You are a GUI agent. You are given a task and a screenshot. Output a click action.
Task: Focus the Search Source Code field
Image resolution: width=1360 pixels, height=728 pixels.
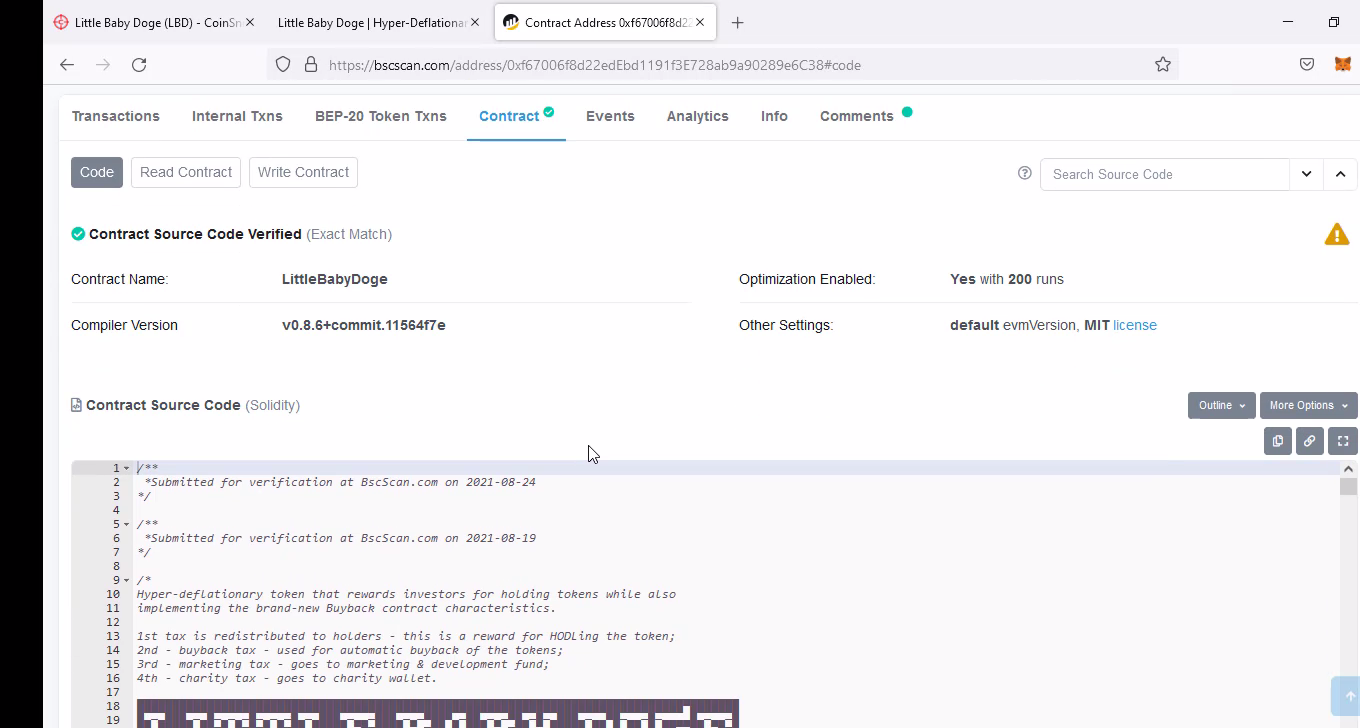pyautogui.click(x=1165, y=174)
